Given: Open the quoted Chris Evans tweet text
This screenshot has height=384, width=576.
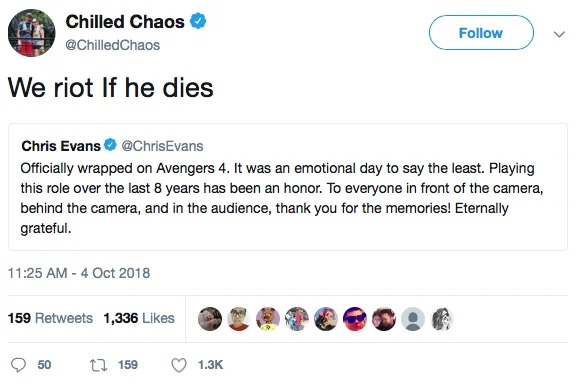Looking at the screenshot, I should point(282,198).
